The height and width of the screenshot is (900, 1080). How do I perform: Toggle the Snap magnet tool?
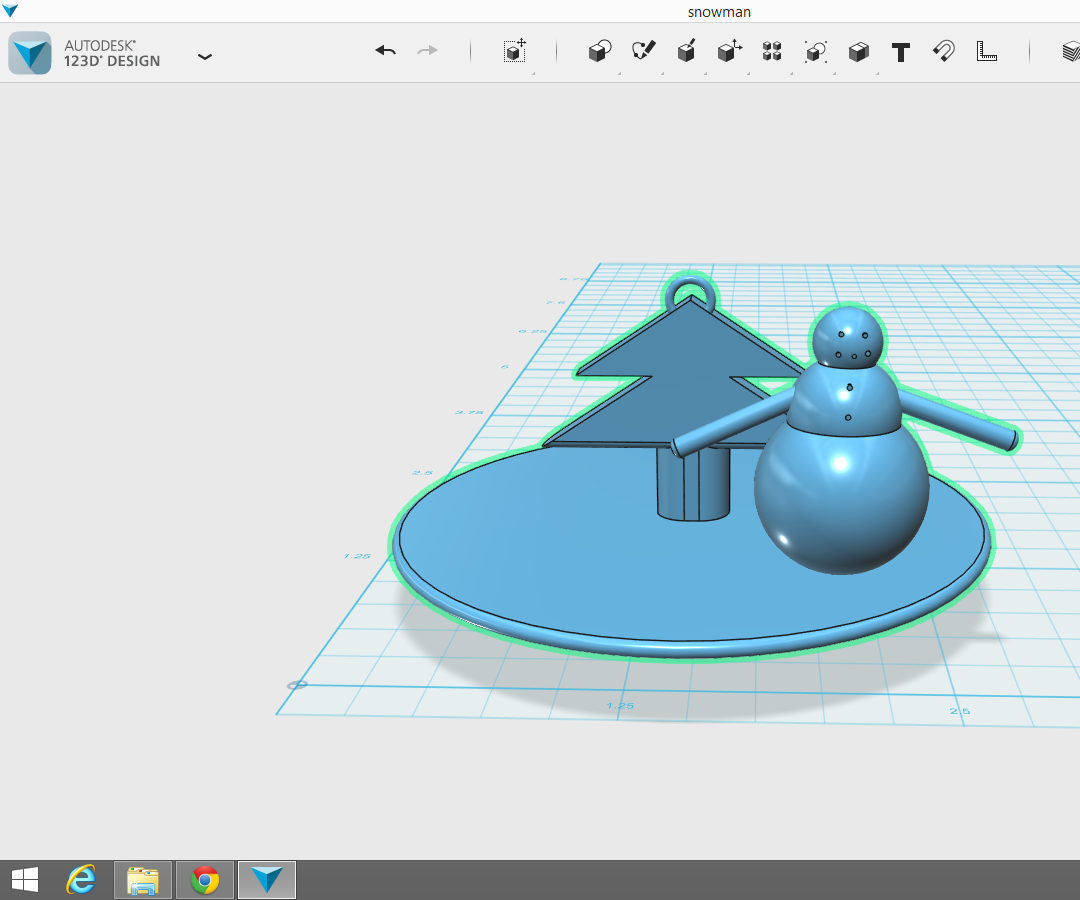[x=943, y=51]
